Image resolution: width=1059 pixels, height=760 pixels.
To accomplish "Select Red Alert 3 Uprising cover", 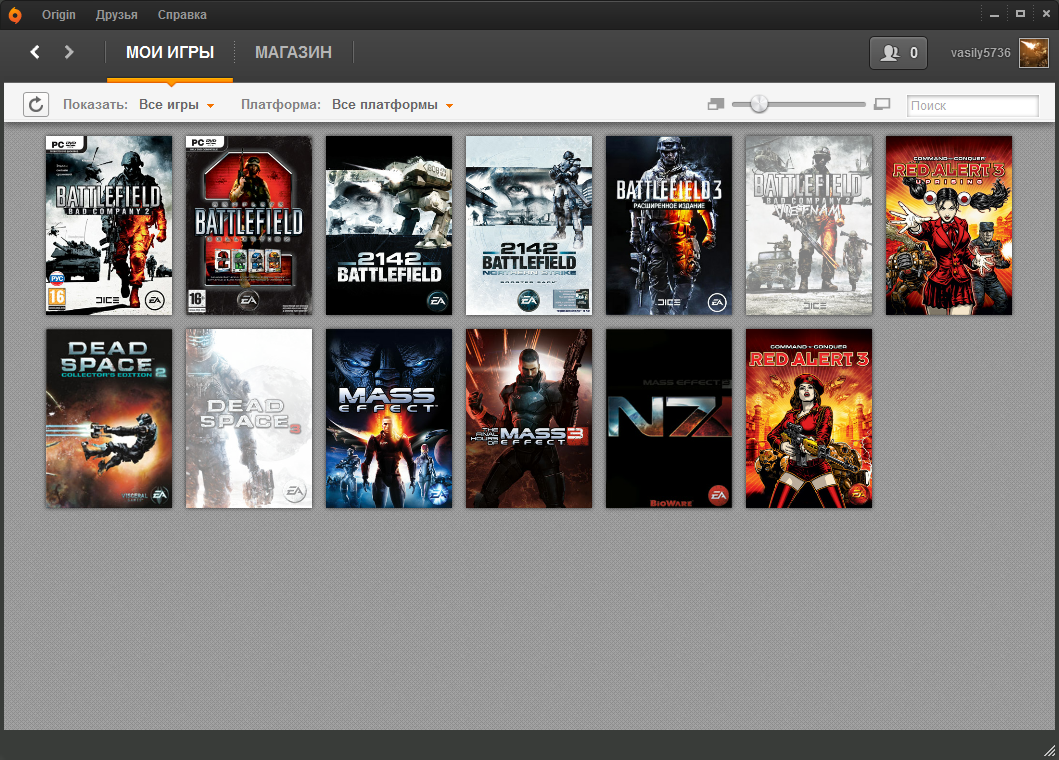I will (x=949, y=226).
